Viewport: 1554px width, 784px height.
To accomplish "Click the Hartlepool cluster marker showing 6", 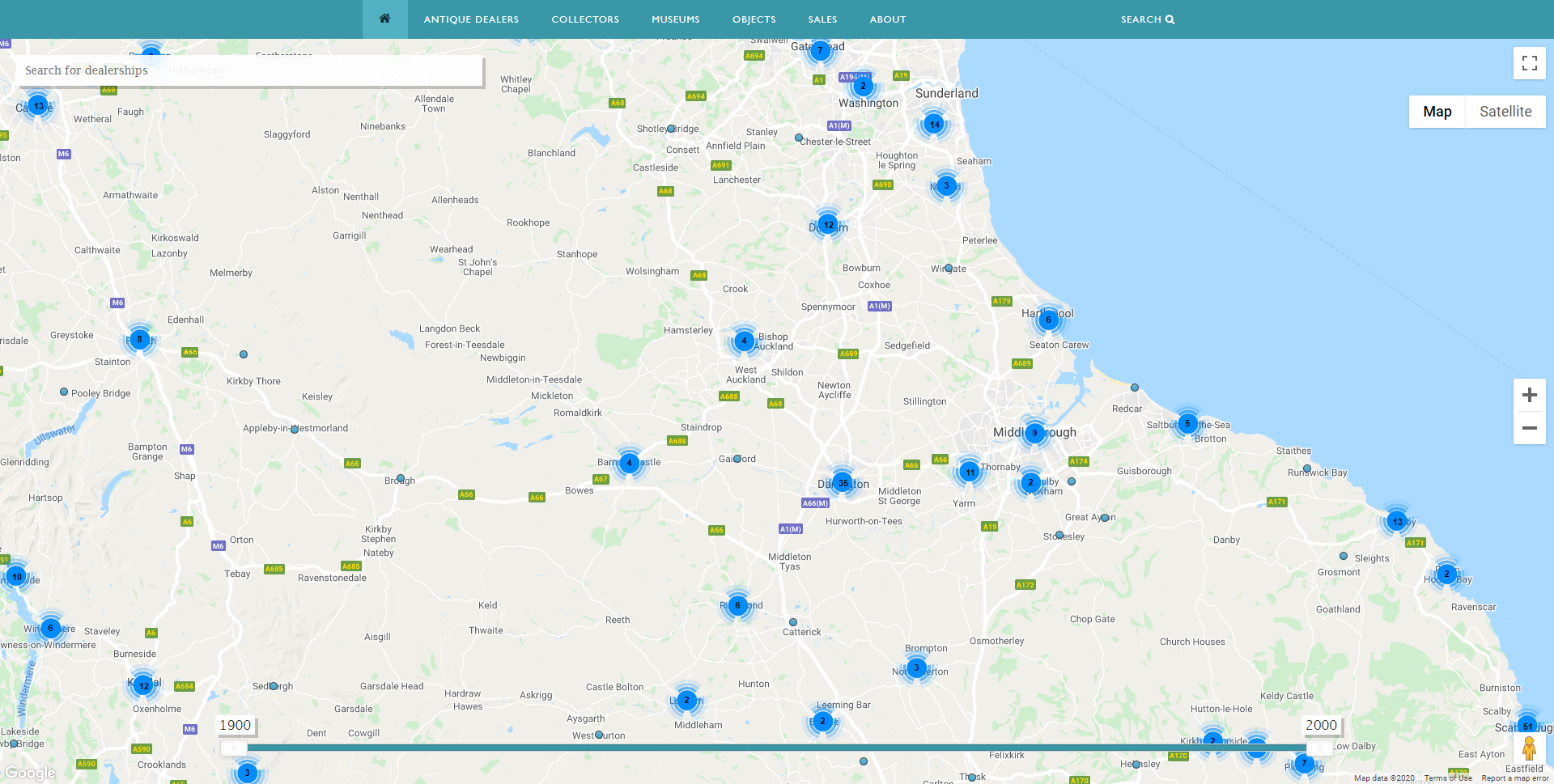I will tap(1048, 320).
